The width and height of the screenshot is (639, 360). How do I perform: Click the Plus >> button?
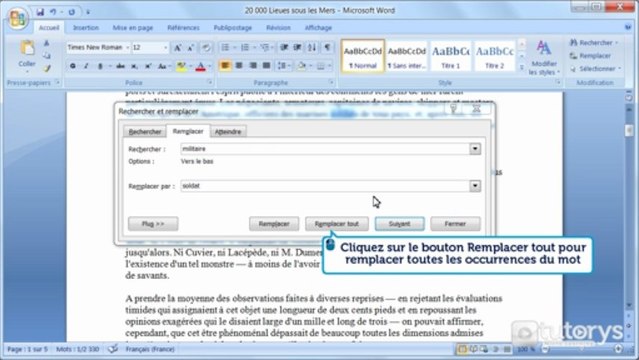(153, 224)
